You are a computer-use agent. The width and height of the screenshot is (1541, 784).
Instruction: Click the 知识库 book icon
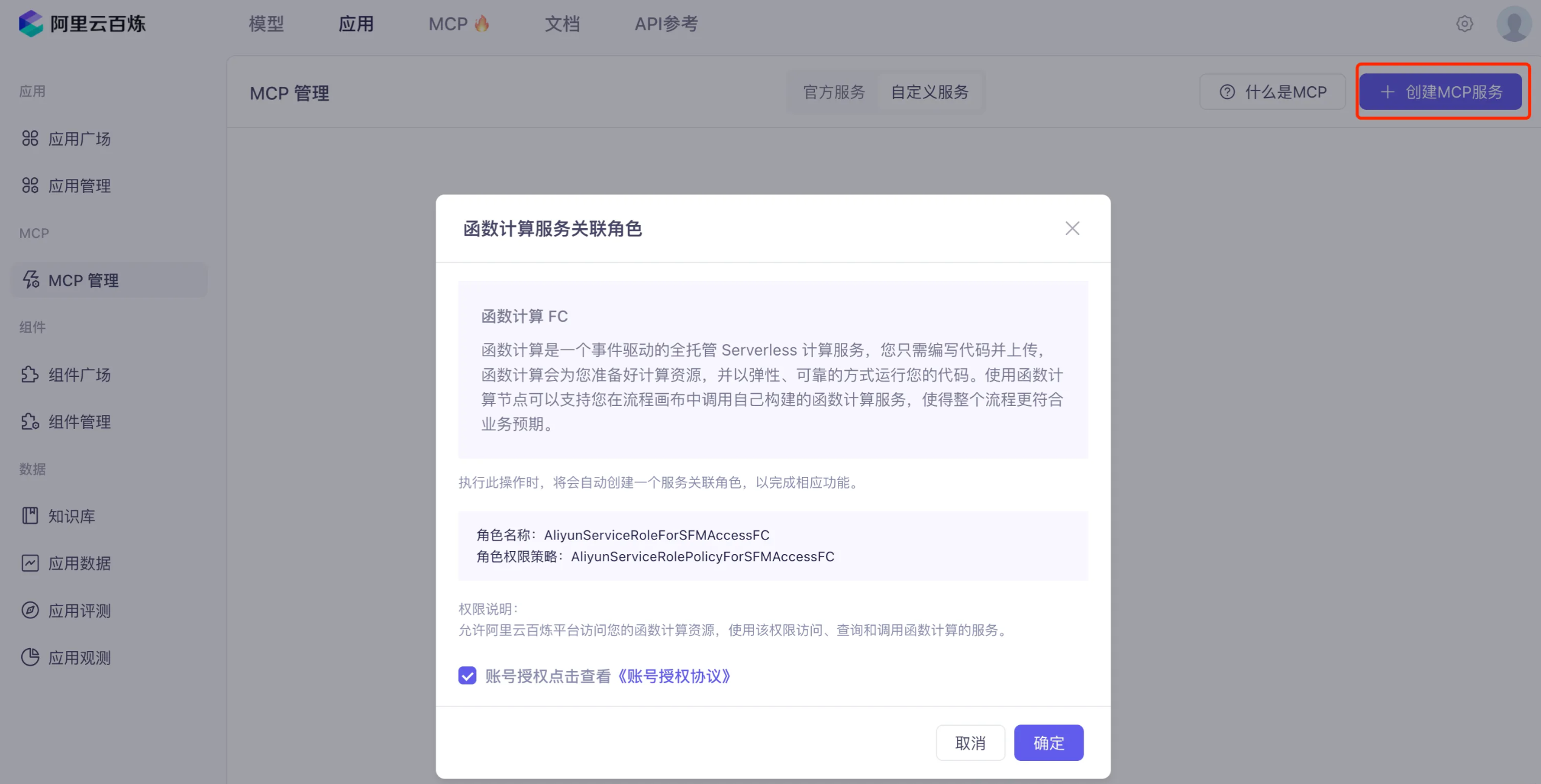coord(30,516)
